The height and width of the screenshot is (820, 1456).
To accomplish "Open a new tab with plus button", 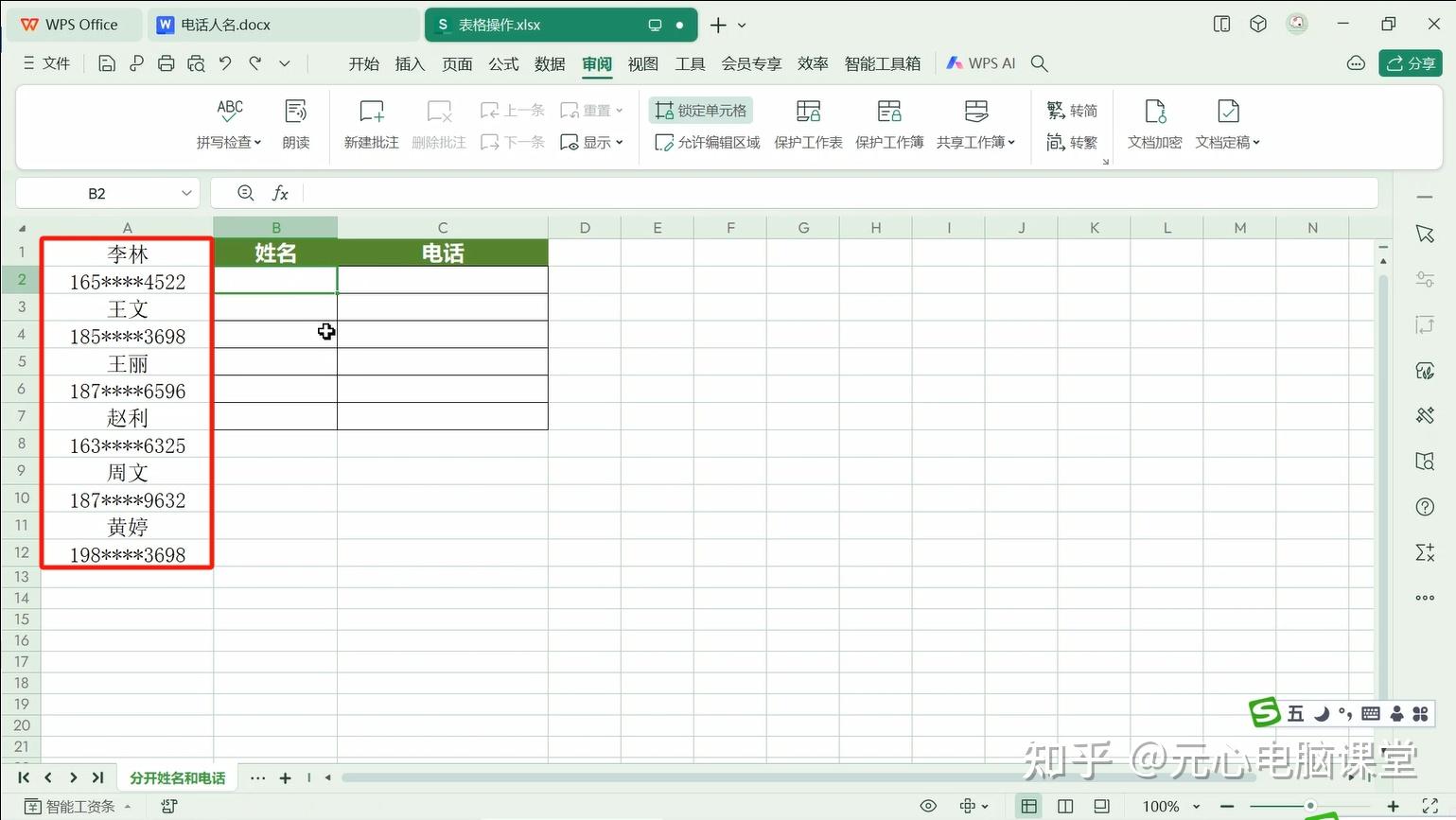I will click(x=718, y=25).
